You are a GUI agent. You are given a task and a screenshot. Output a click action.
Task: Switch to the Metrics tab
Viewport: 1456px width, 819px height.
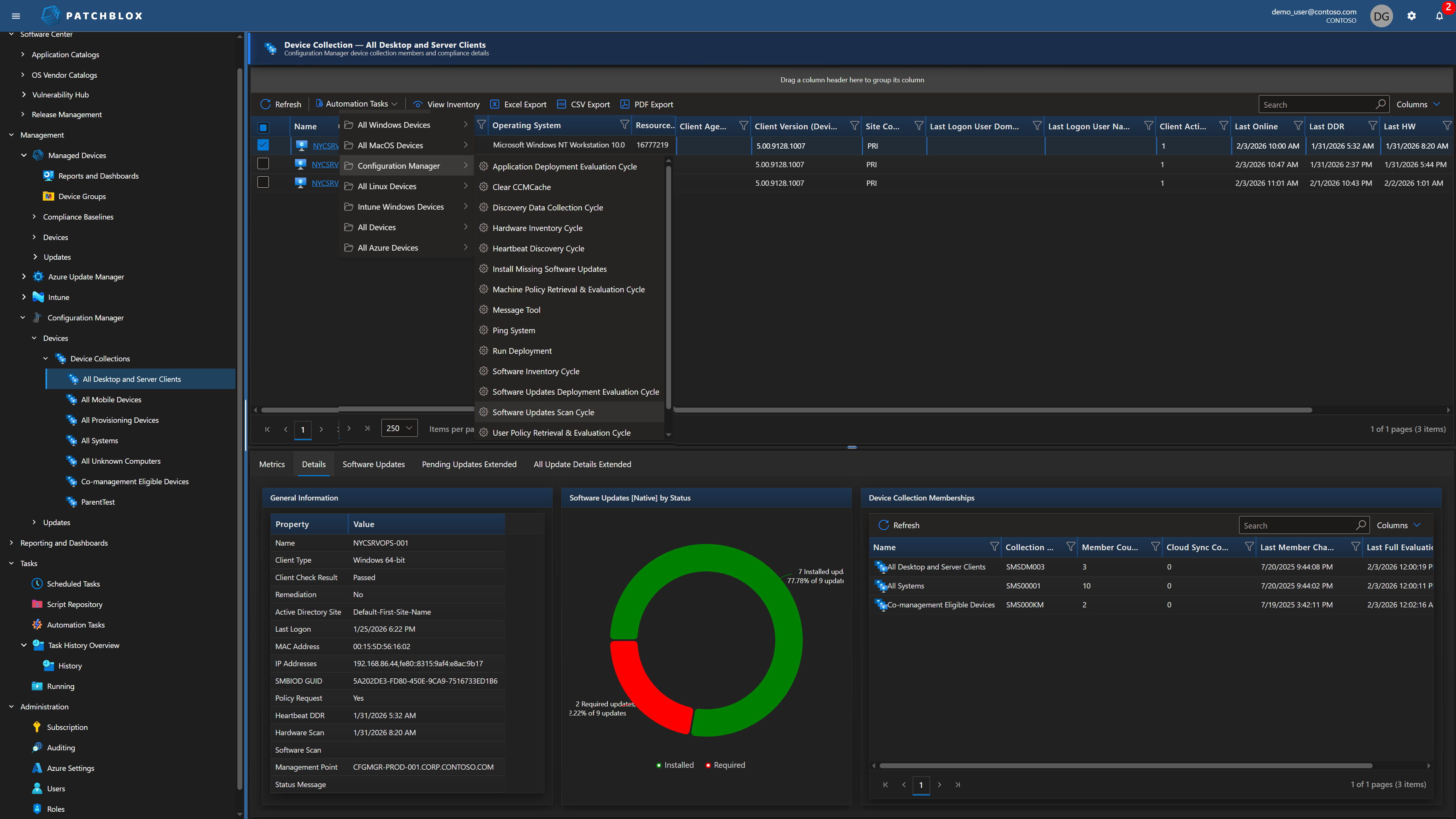coord(272,464)
